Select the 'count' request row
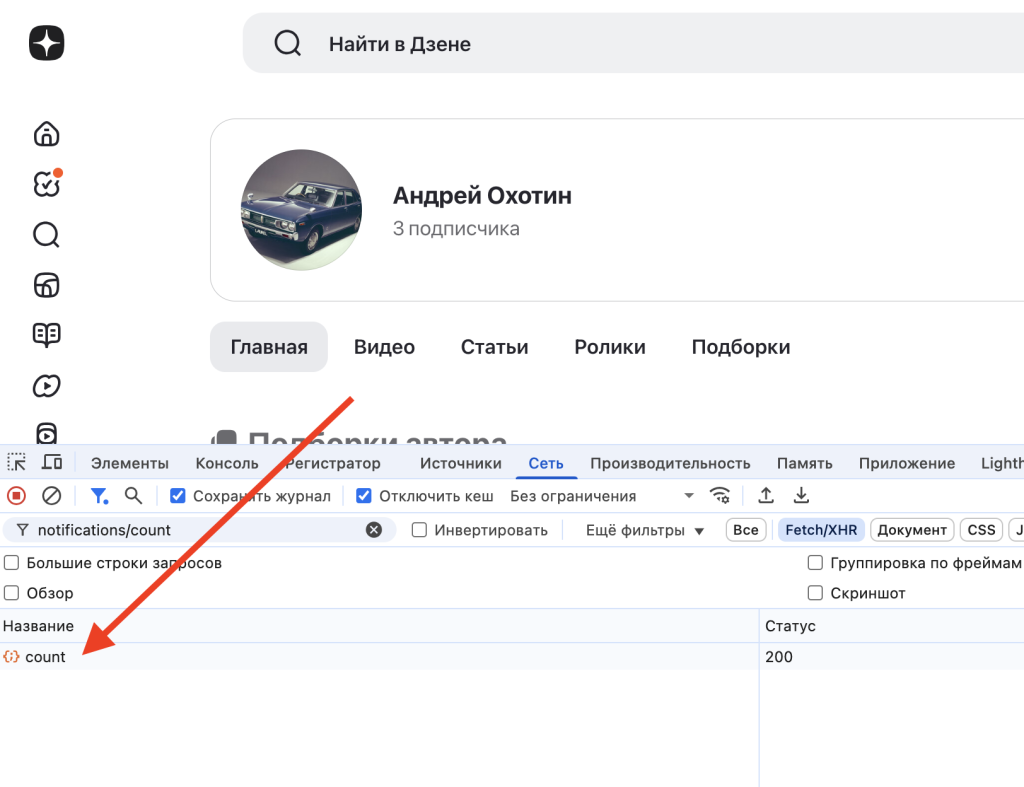 45,657
